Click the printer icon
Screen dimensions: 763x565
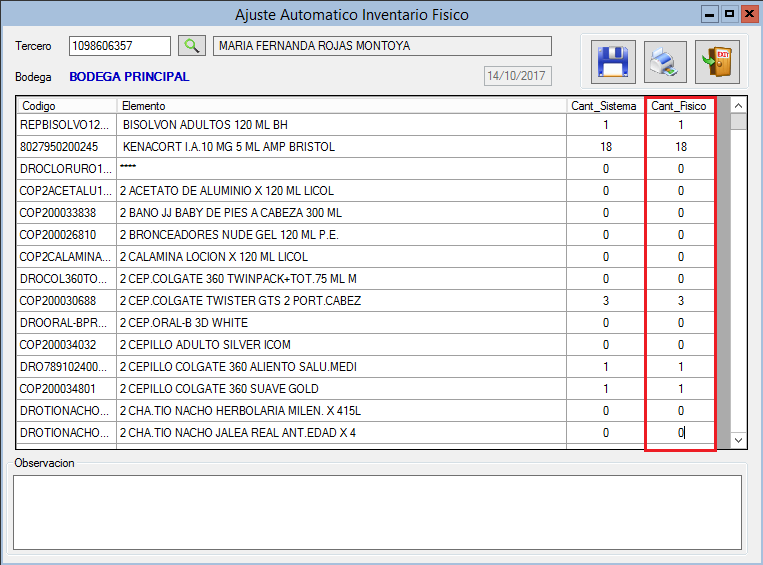coord(665,61)
